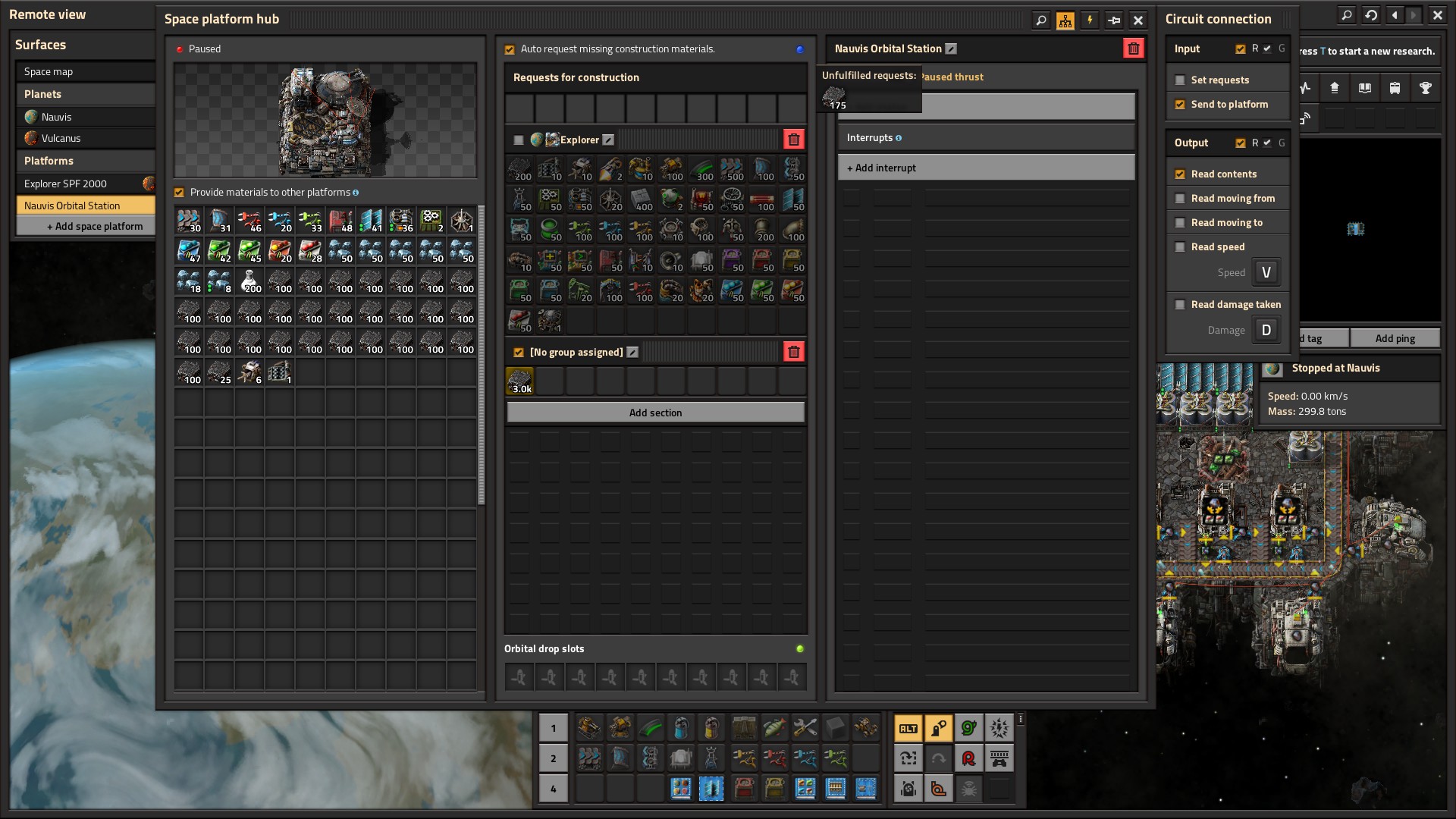Open achievements via the trophy icon
The height and width of the screenshot is (819, 1456).
1425,88
